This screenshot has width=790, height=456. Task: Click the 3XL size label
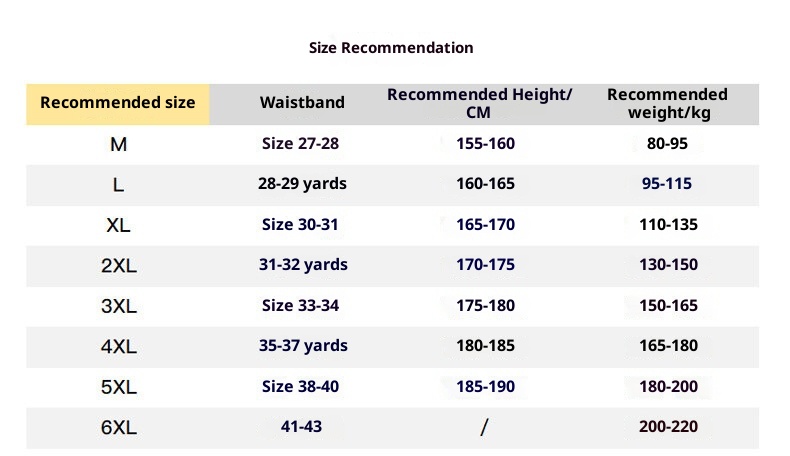tap(118, 306)
